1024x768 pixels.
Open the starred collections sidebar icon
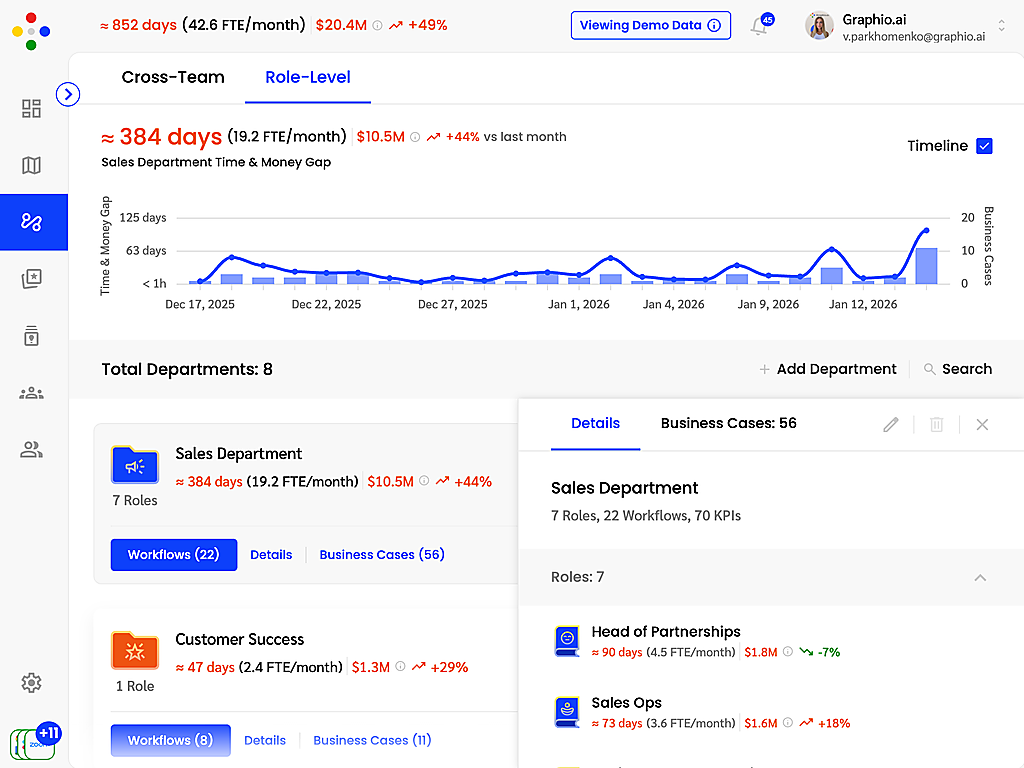(31, 279)
